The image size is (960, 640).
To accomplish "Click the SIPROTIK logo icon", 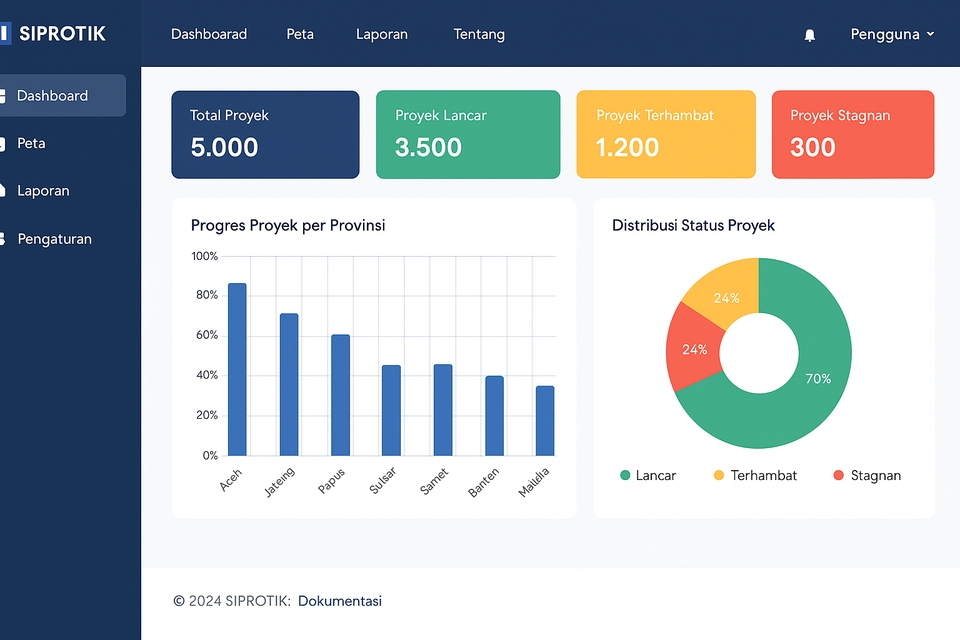I will tap(5, 34).
